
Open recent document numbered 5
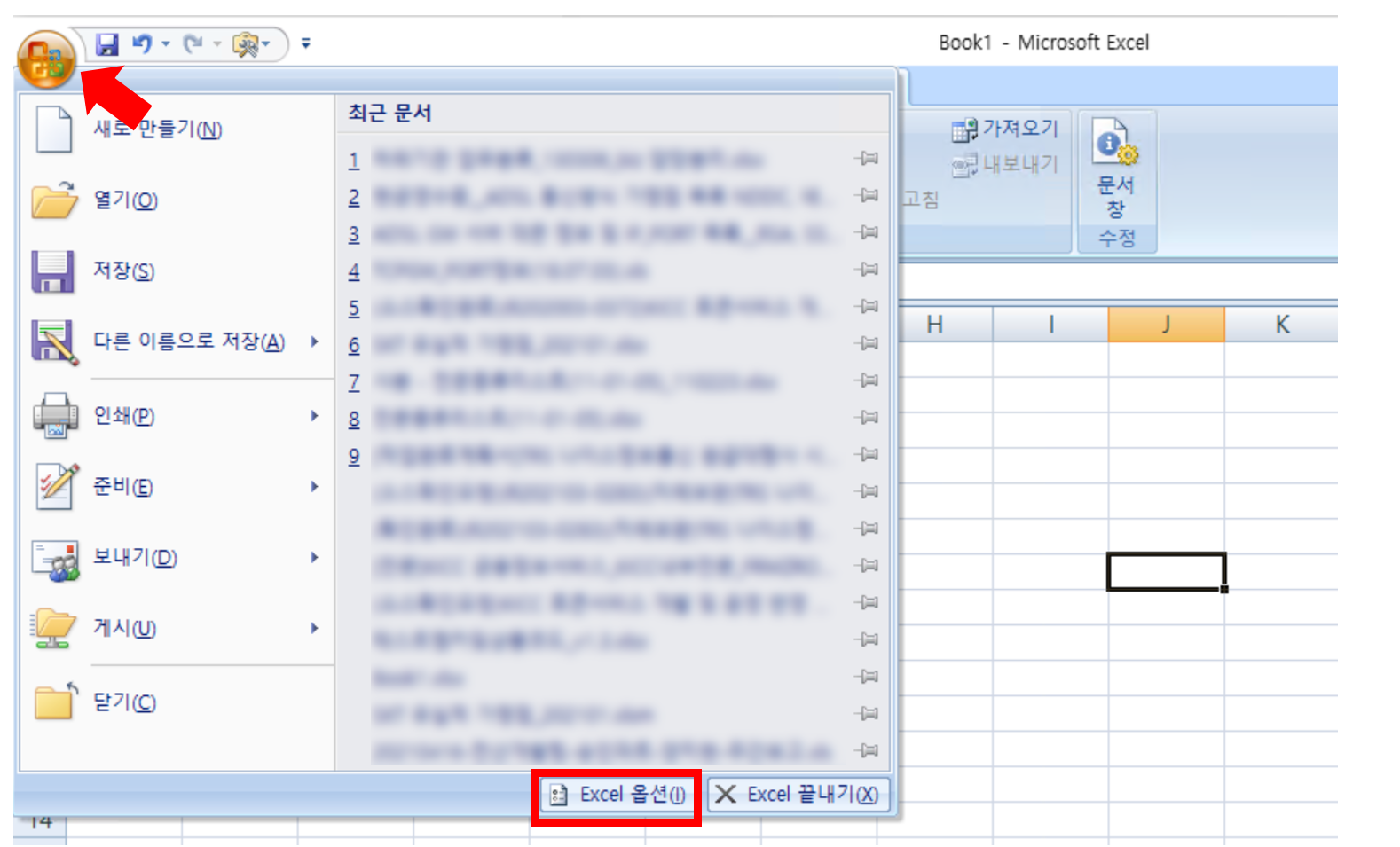coord(594,308)
